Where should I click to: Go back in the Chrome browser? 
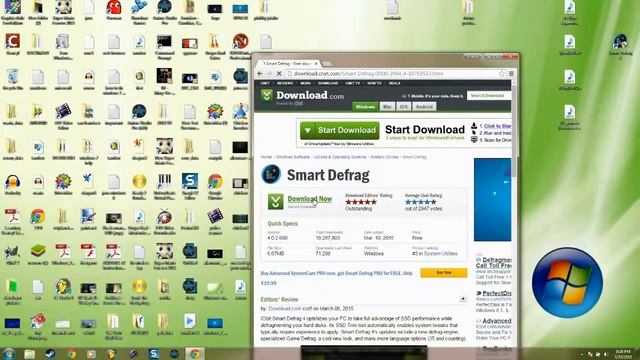click(x=260, y=73)
